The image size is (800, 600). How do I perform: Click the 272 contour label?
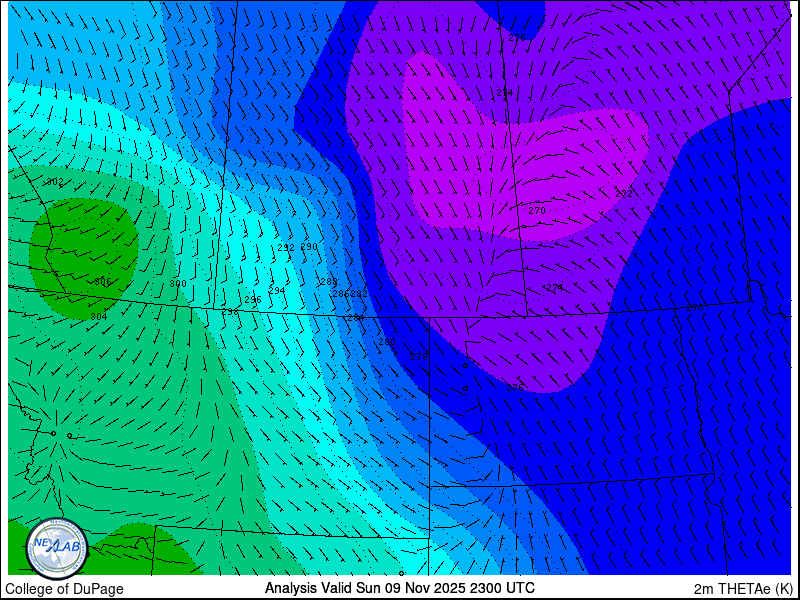click(x=624, y=194)
